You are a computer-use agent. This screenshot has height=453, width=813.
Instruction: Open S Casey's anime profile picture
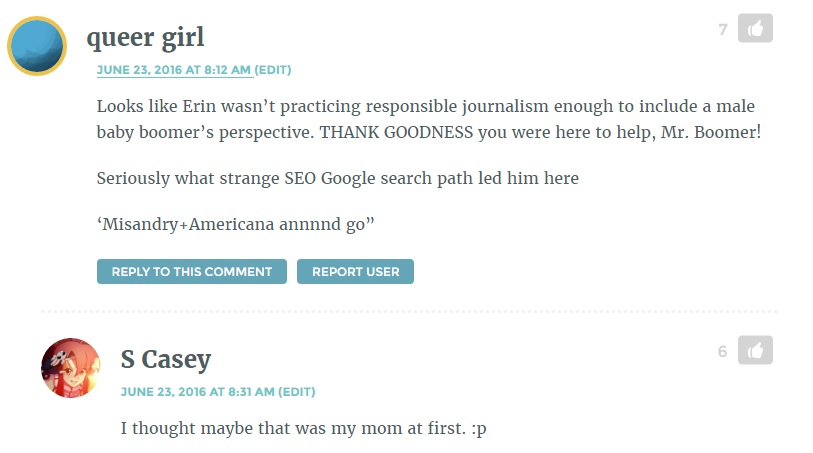click(x=71, y=368)
